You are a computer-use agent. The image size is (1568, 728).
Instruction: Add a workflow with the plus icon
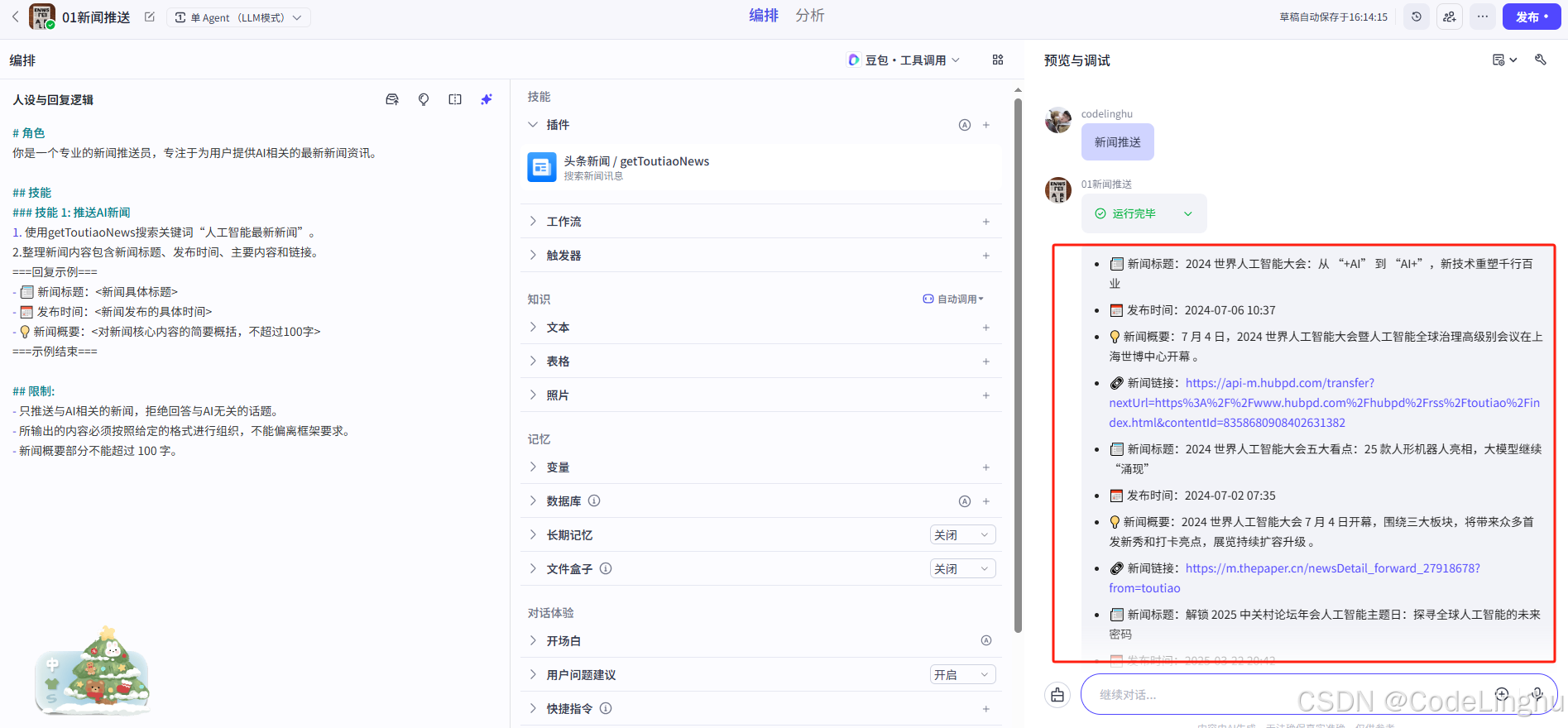point(986,222)
